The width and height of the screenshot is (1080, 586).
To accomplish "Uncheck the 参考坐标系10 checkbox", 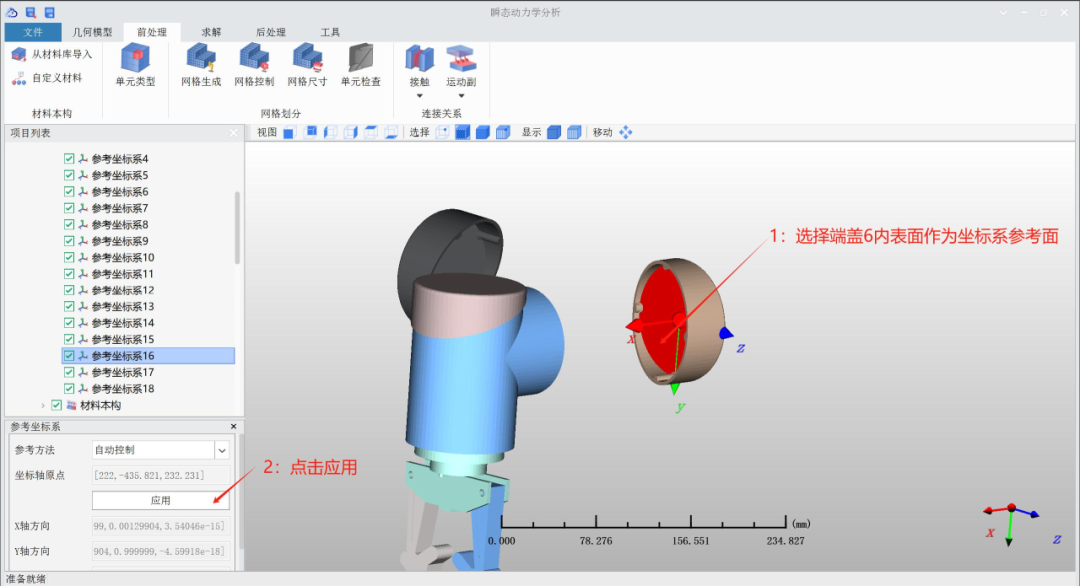I will tap(69, 257).
